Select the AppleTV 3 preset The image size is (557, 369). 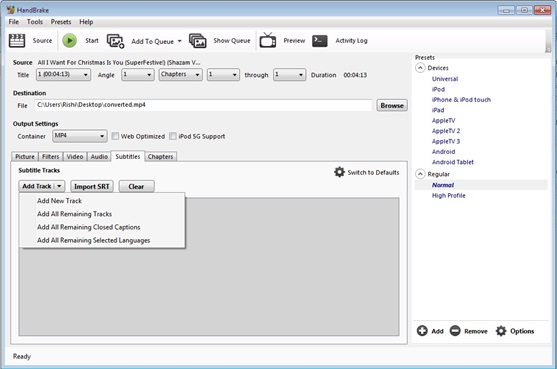[x=446, y=141]
